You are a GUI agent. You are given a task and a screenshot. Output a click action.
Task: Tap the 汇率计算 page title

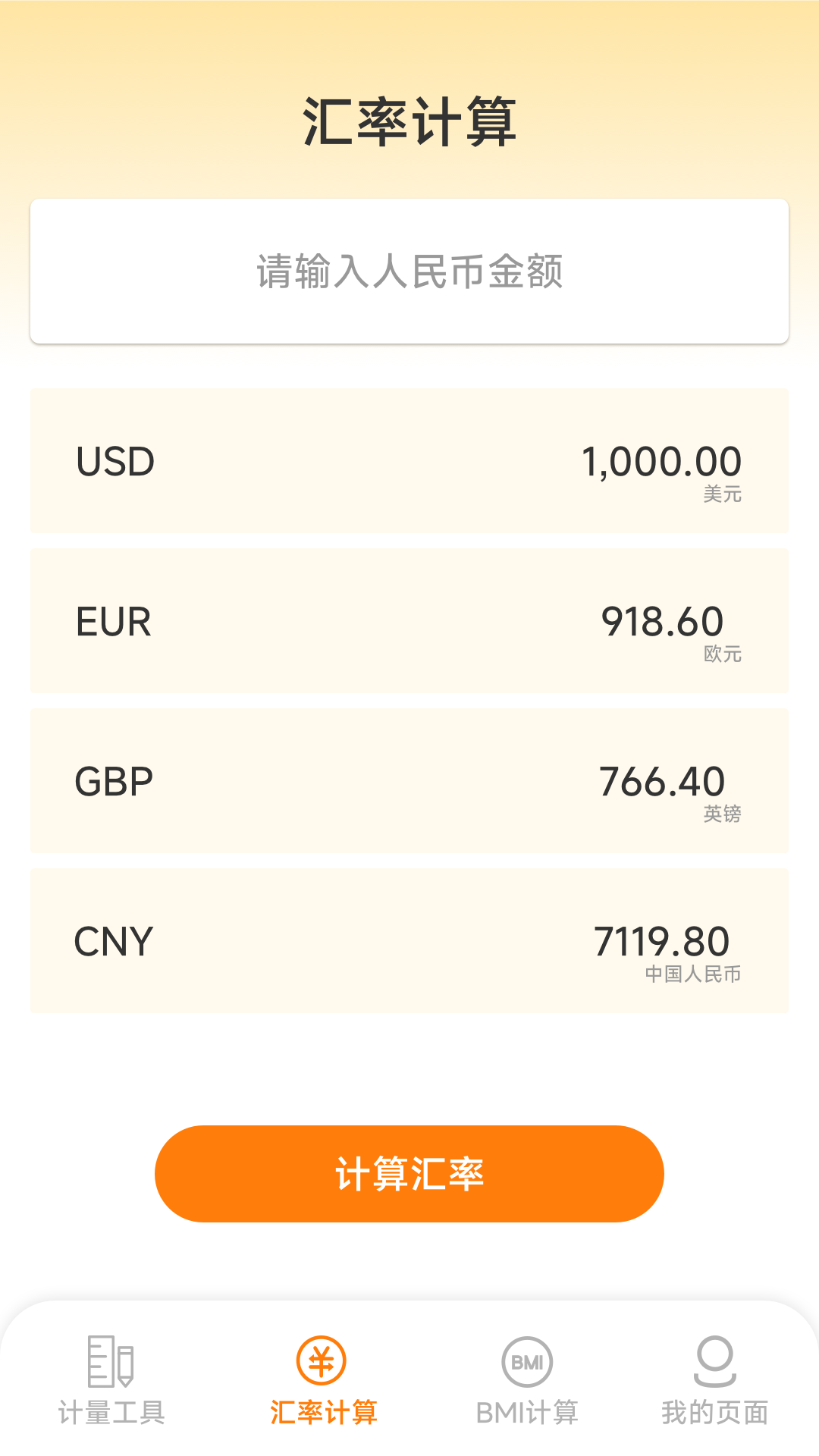pos(409,121)
